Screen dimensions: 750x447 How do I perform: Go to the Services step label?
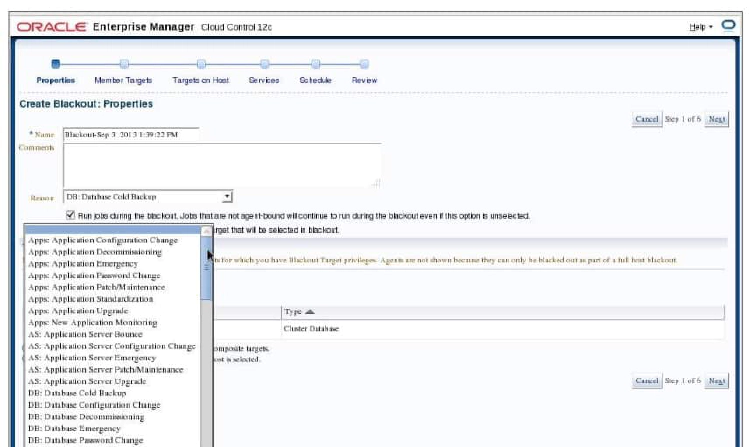[264, 80]
